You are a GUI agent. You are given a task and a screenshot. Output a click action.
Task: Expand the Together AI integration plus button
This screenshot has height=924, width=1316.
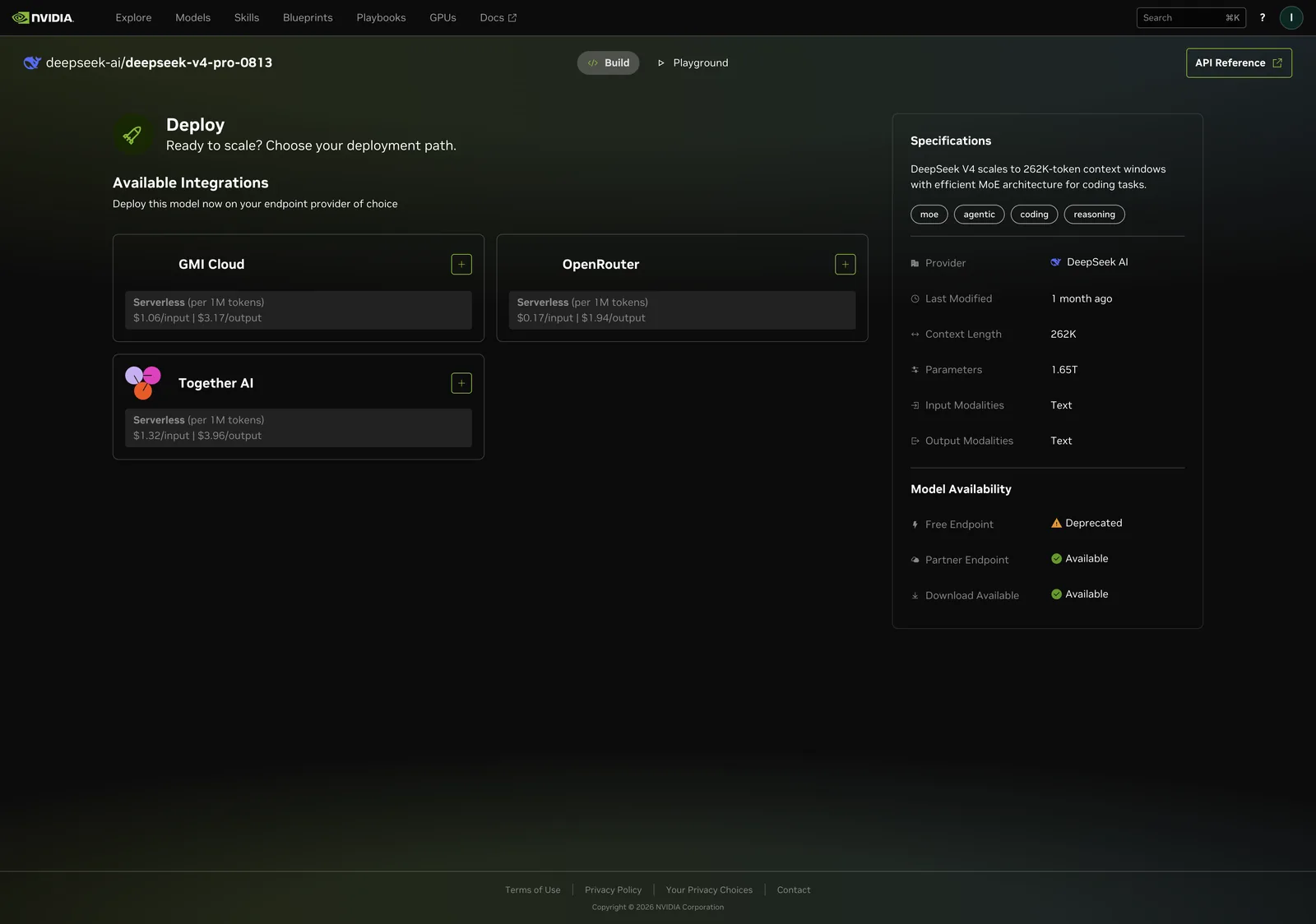[x=461, y=383]
